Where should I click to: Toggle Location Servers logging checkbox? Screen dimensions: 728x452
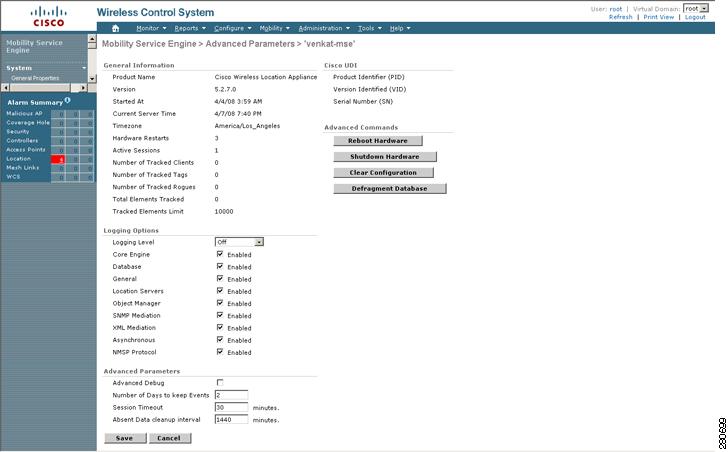(x=220, y=291)
